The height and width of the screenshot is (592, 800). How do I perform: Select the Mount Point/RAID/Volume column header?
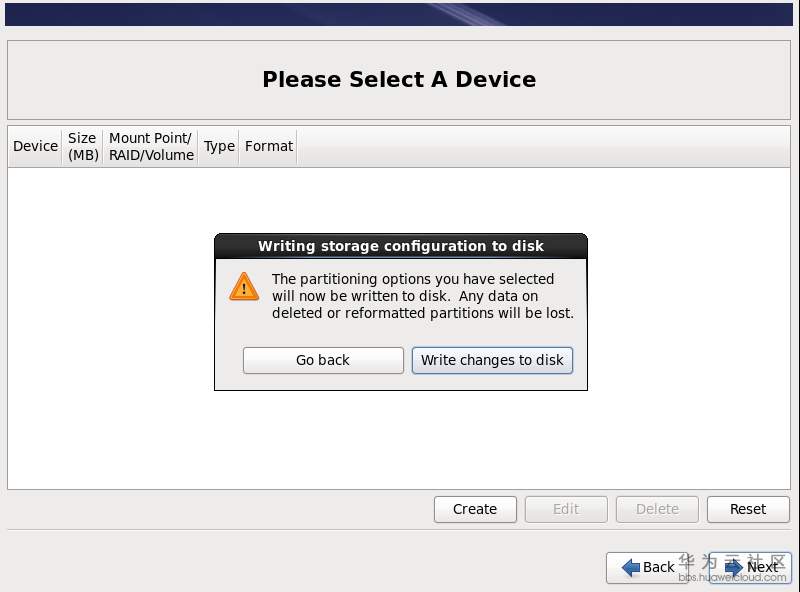tap(151, 146)
